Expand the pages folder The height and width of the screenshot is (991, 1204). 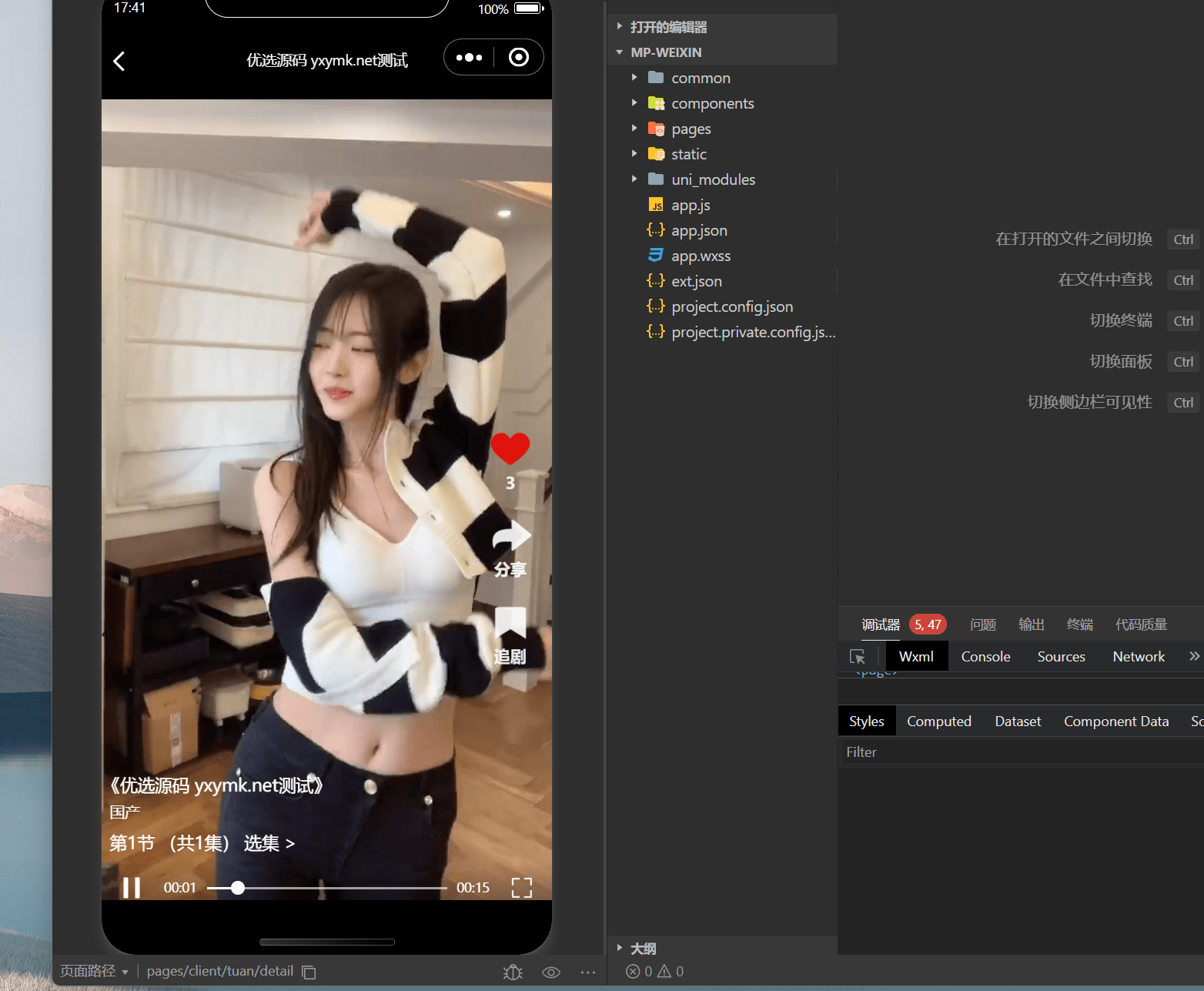(x=722, y=129)
